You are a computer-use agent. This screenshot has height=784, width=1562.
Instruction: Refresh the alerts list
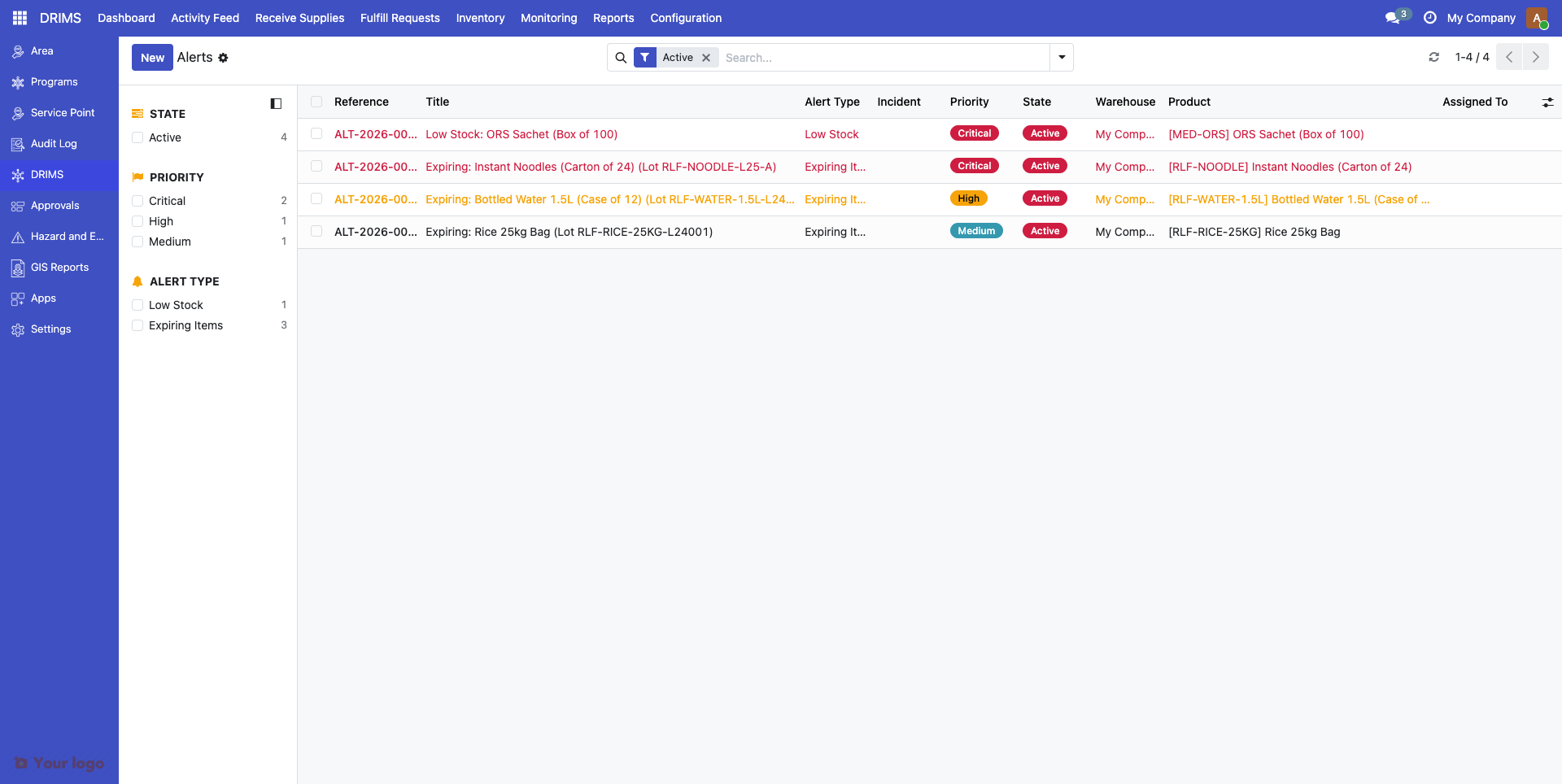1434,57
